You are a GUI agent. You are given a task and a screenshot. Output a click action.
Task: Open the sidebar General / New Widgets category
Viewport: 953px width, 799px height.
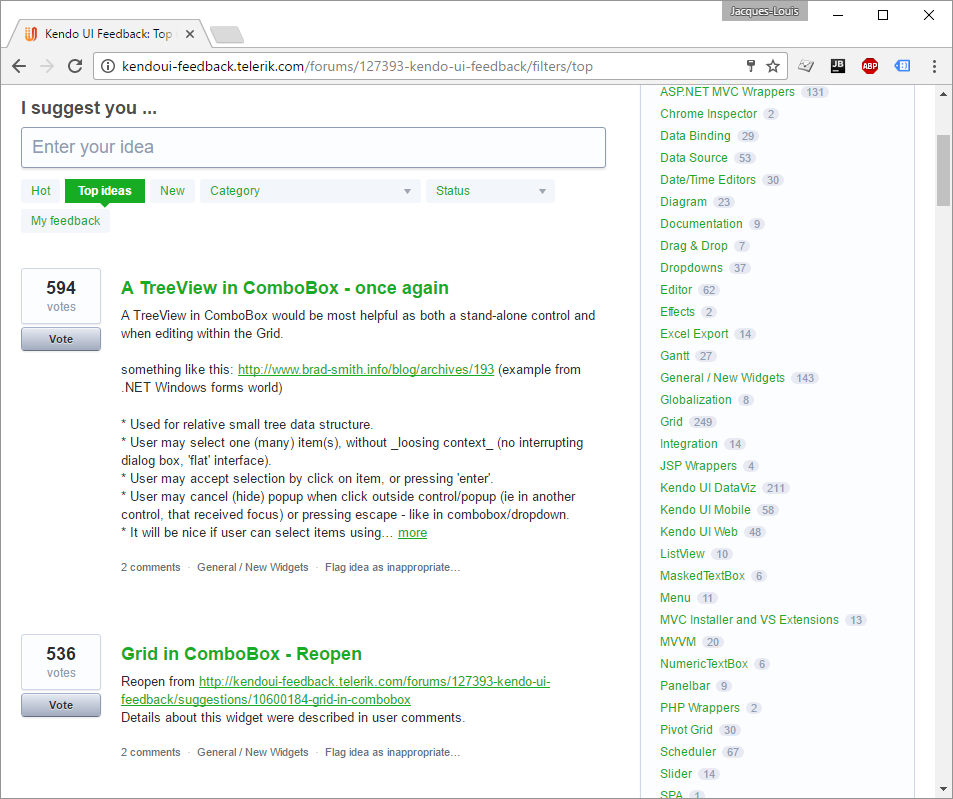(x=722, y=378)
